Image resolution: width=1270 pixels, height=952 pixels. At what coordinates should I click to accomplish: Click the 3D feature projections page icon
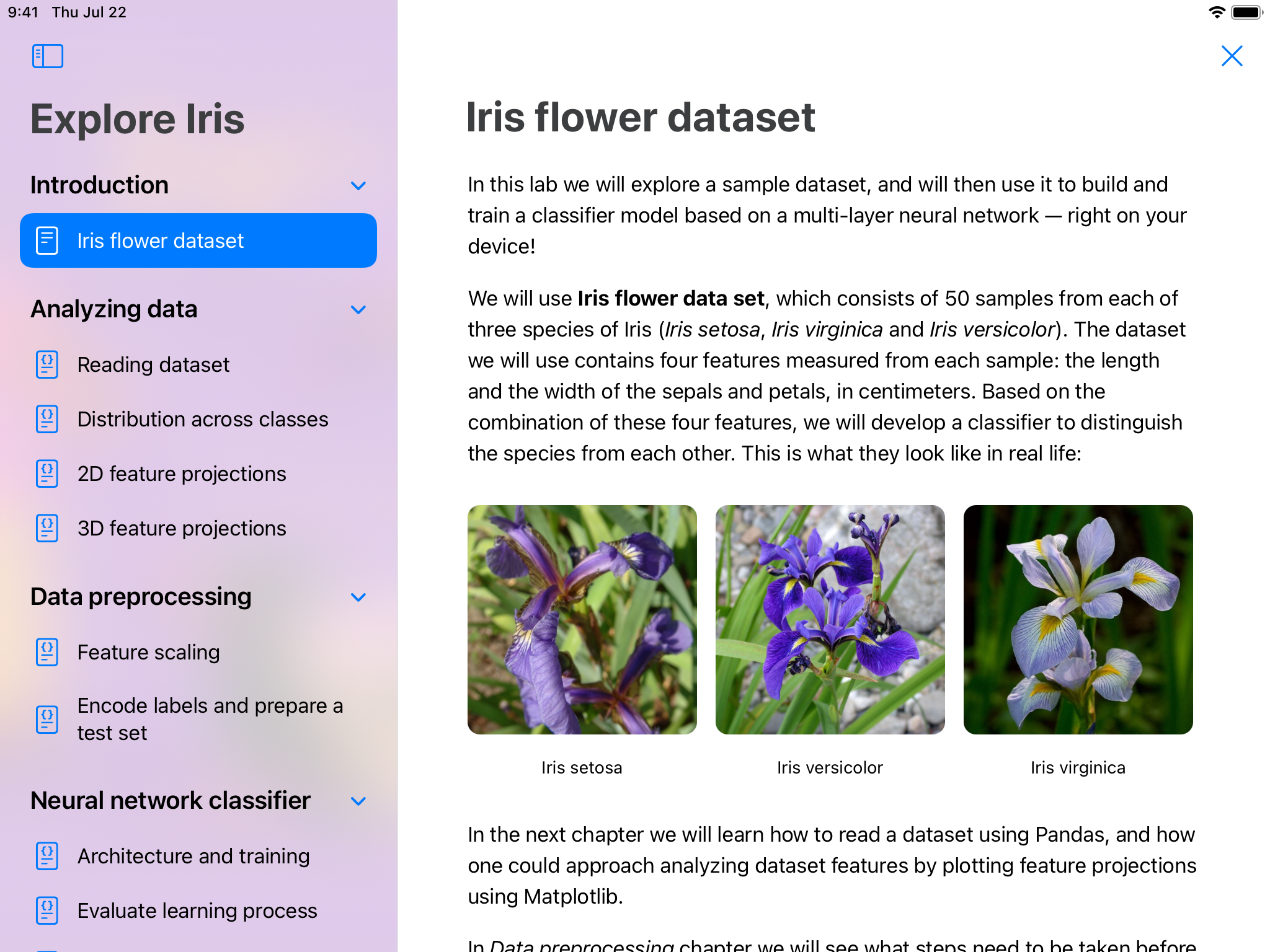click(47, 528)
